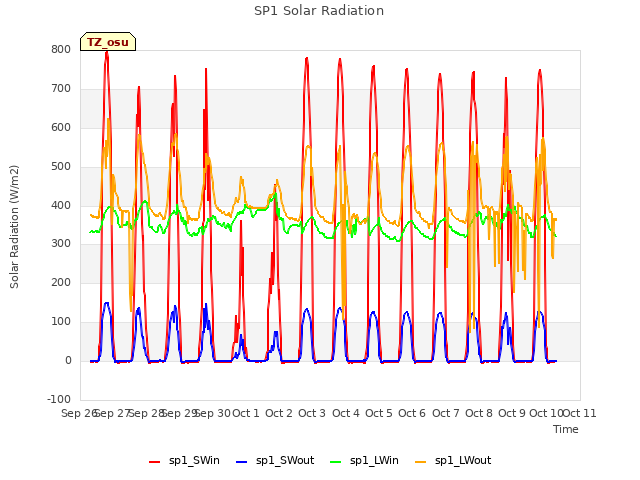Click the Oct 9 x-axis label
The height and width of the screenshot is (480, 640).
[512, 413]
